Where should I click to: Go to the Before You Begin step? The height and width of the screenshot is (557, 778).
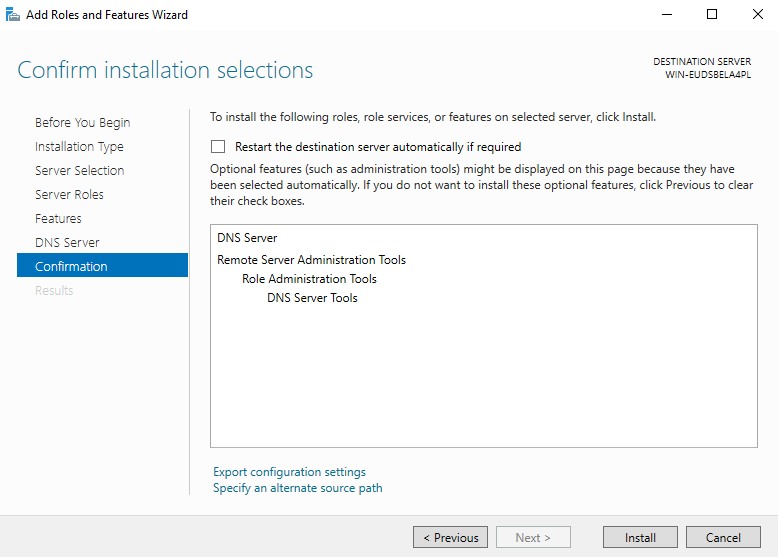click(x=82, y=122)
